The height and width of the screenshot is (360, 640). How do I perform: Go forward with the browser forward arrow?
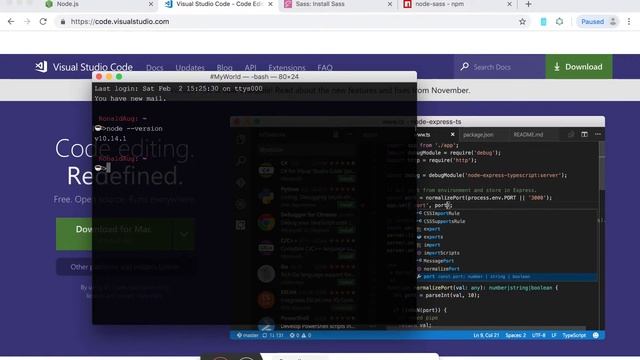click(x=27, y=22)
